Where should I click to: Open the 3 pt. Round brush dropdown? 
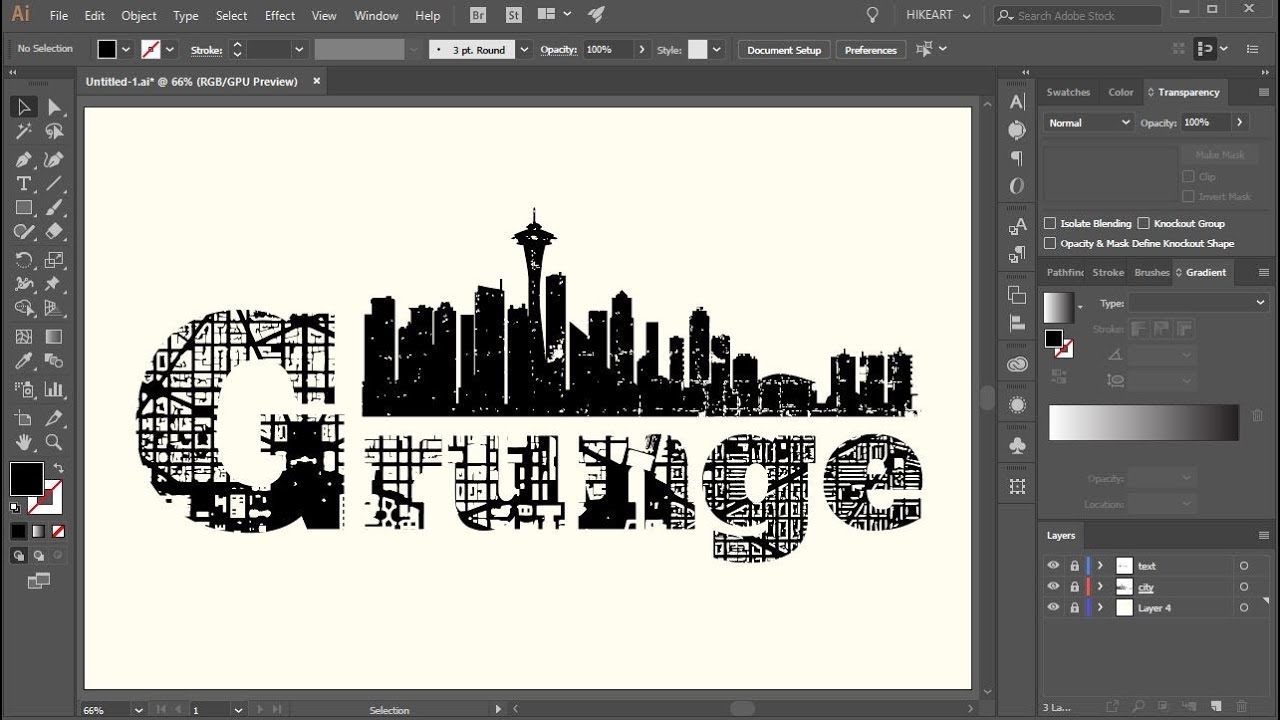tap(524, 50)
